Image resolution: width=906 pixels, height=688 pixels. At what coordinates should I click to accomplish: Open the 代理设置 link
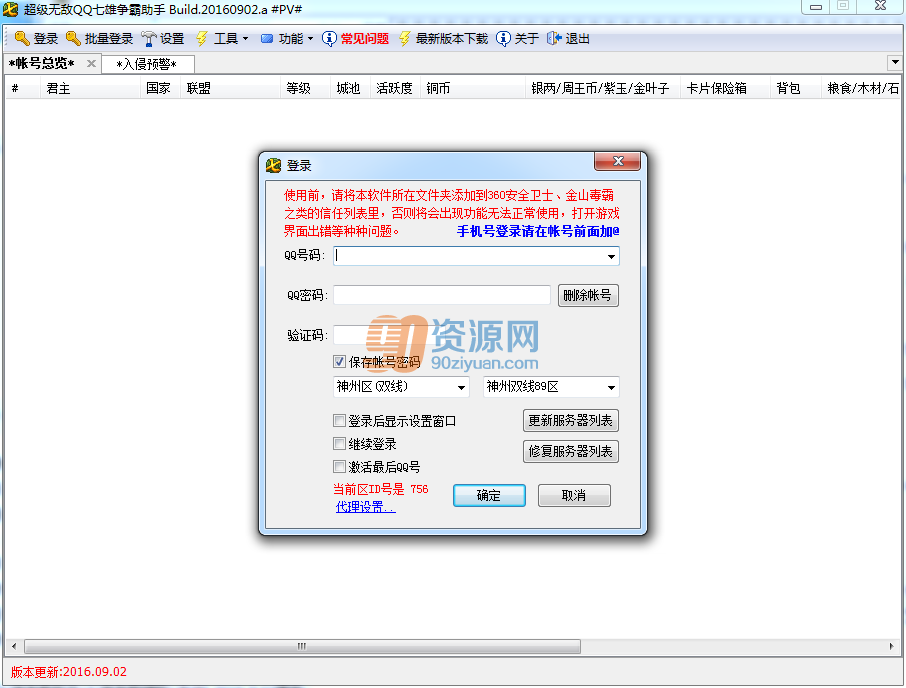click(366, 507)
